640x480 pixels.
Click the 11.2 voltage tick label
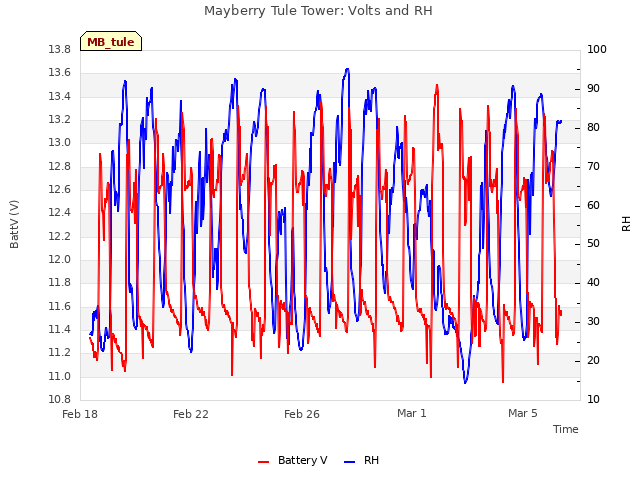(x=59, y=353)
